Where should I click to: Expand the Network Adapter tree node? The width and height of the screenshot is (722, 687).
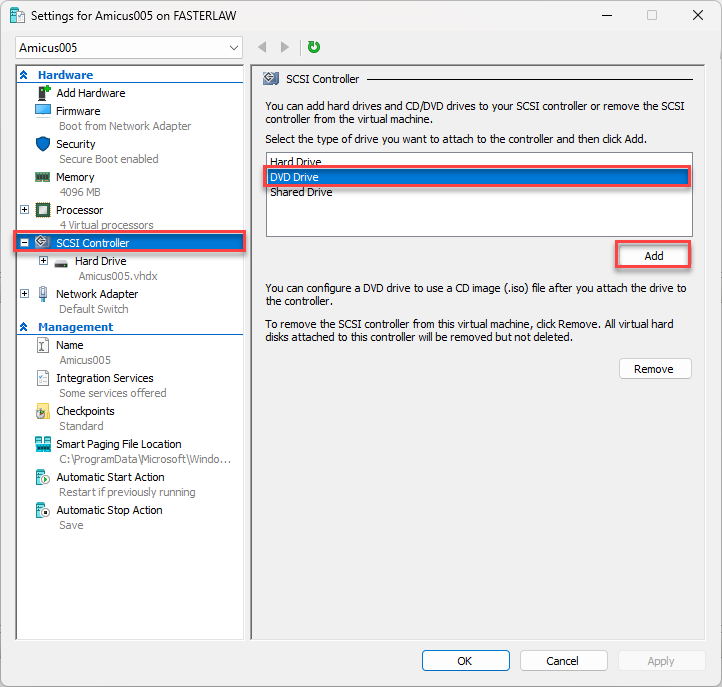click(x=24, y=293)
